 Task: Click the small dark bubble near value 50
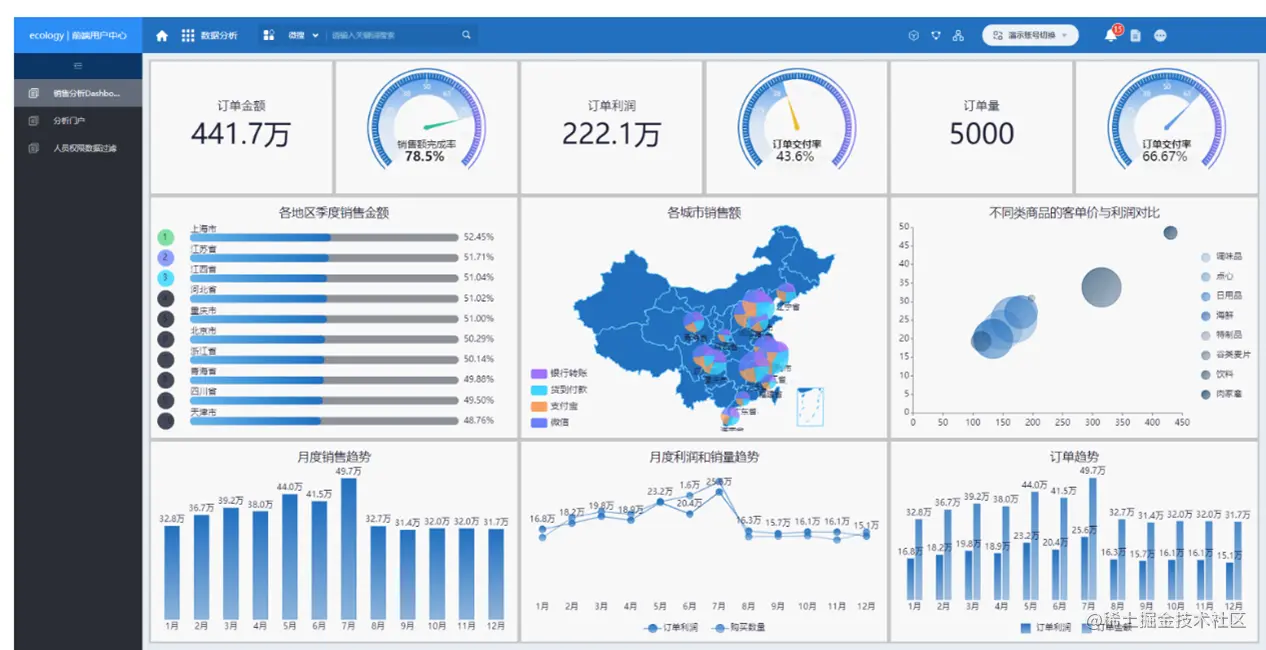coord(1170,233)
